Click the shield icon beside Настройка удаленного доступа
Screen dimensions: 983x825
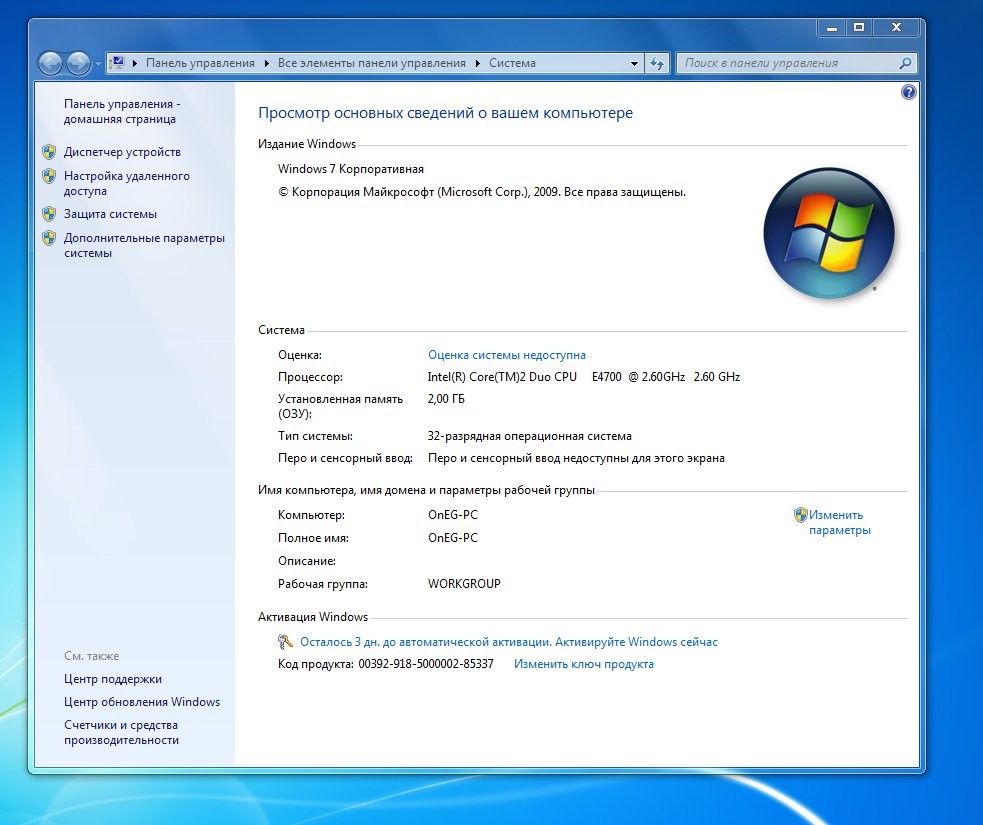49,176
